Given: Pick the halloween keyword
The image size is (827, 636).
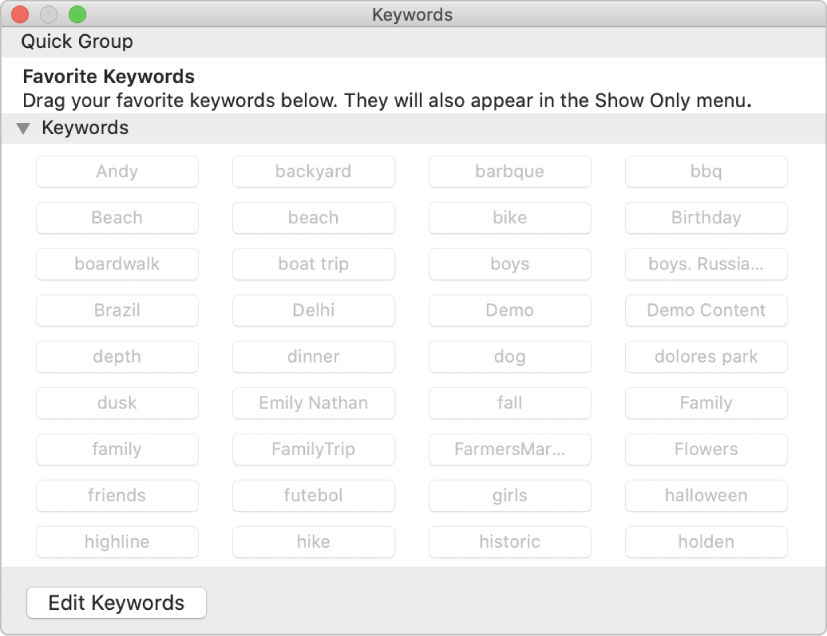Looking at the screenshot, I should coord(706,496).
